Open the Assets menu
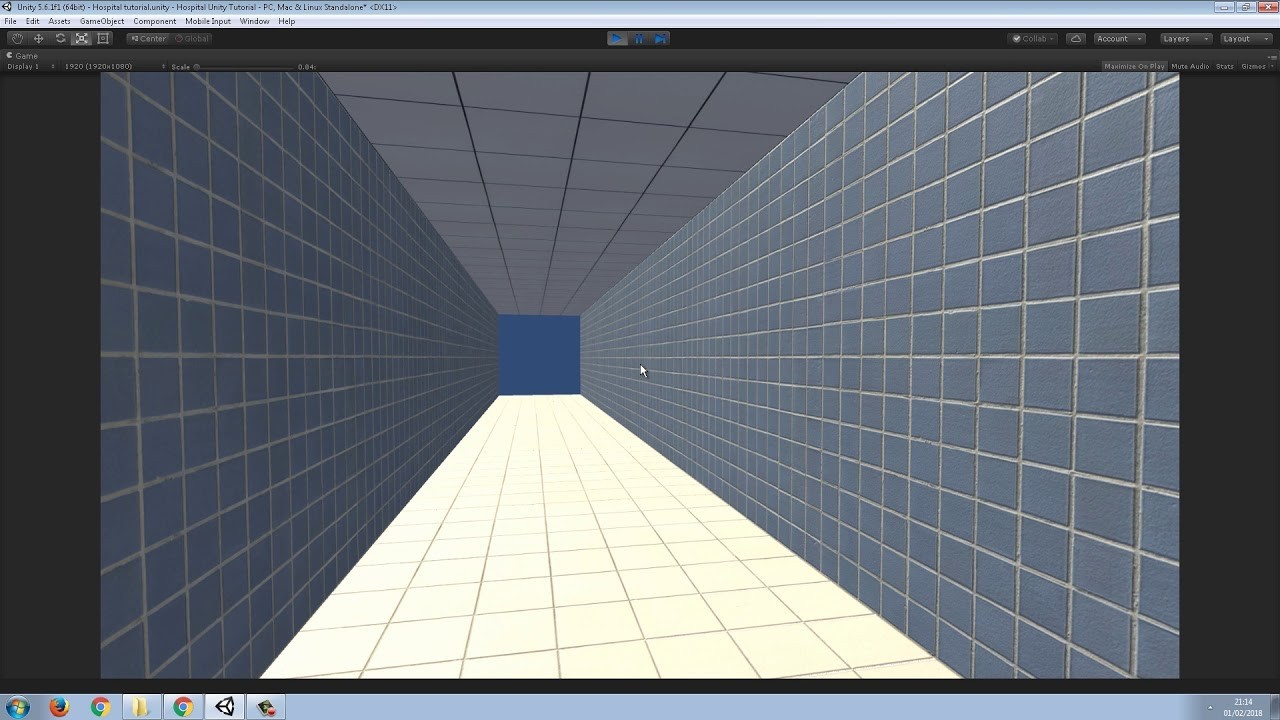 tap(59, 21)
